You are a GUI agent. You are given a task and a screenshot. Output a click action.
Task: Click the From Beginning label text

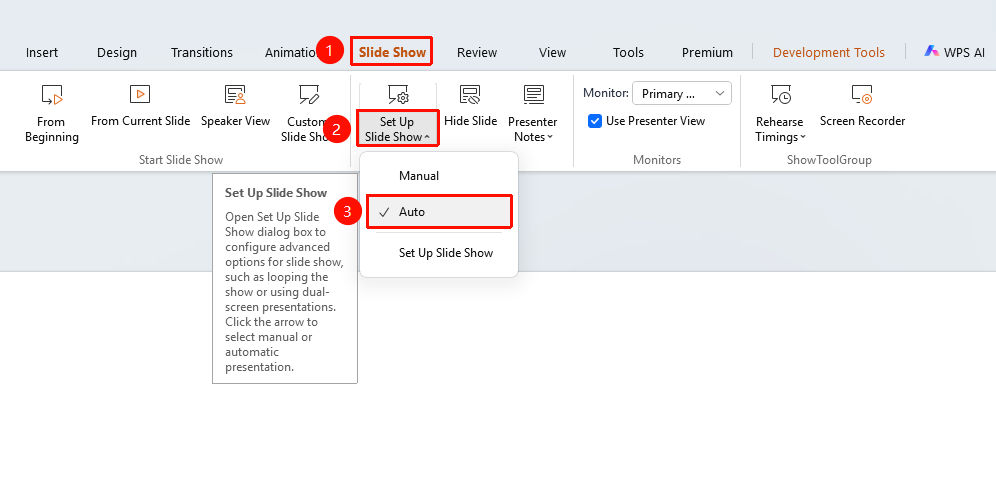click(x=51, y=129)
